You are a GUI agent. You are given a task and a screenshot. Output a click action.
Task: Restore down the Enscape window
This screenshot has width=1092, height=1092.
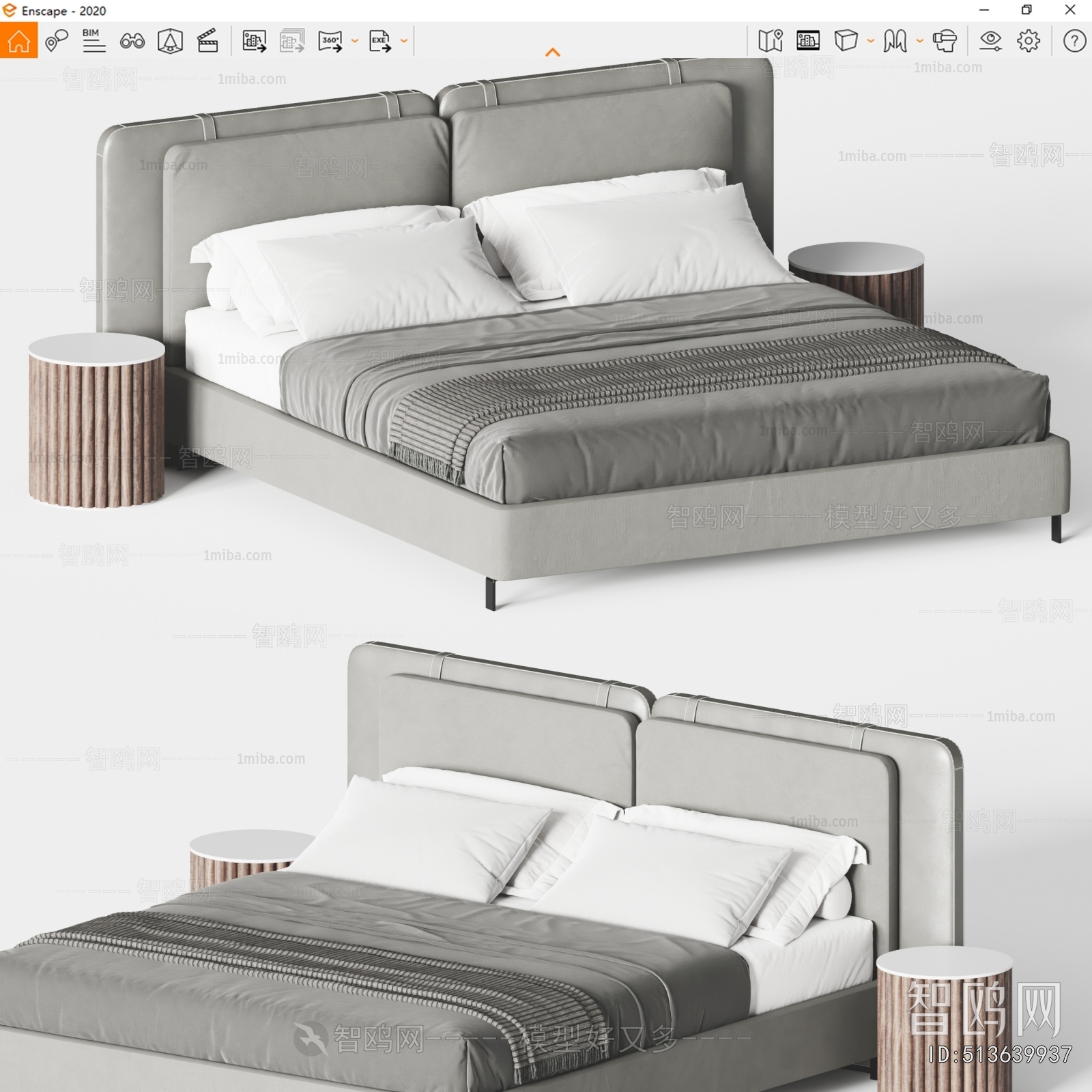pos(1026,10)
